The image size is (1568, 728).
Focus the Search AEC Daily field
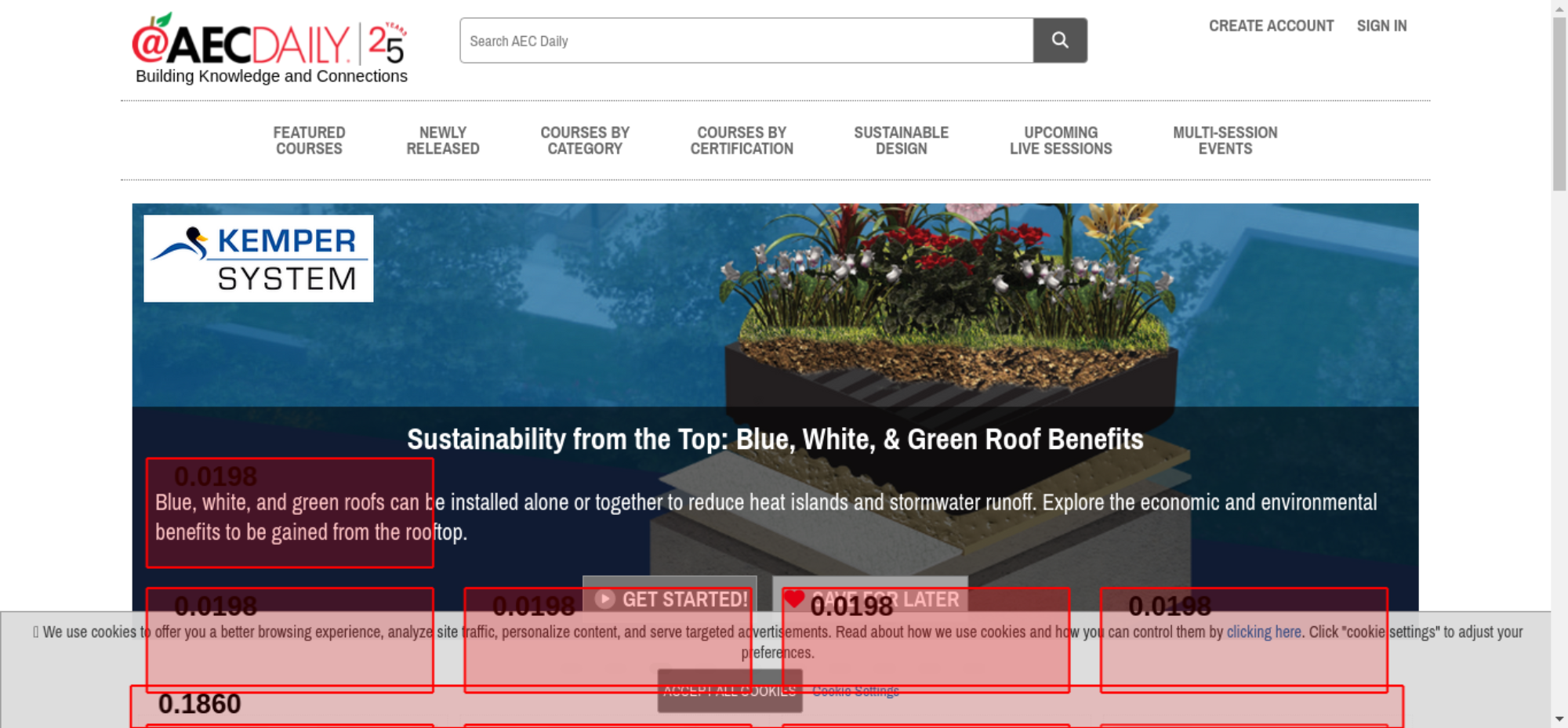tap(746, 41)
